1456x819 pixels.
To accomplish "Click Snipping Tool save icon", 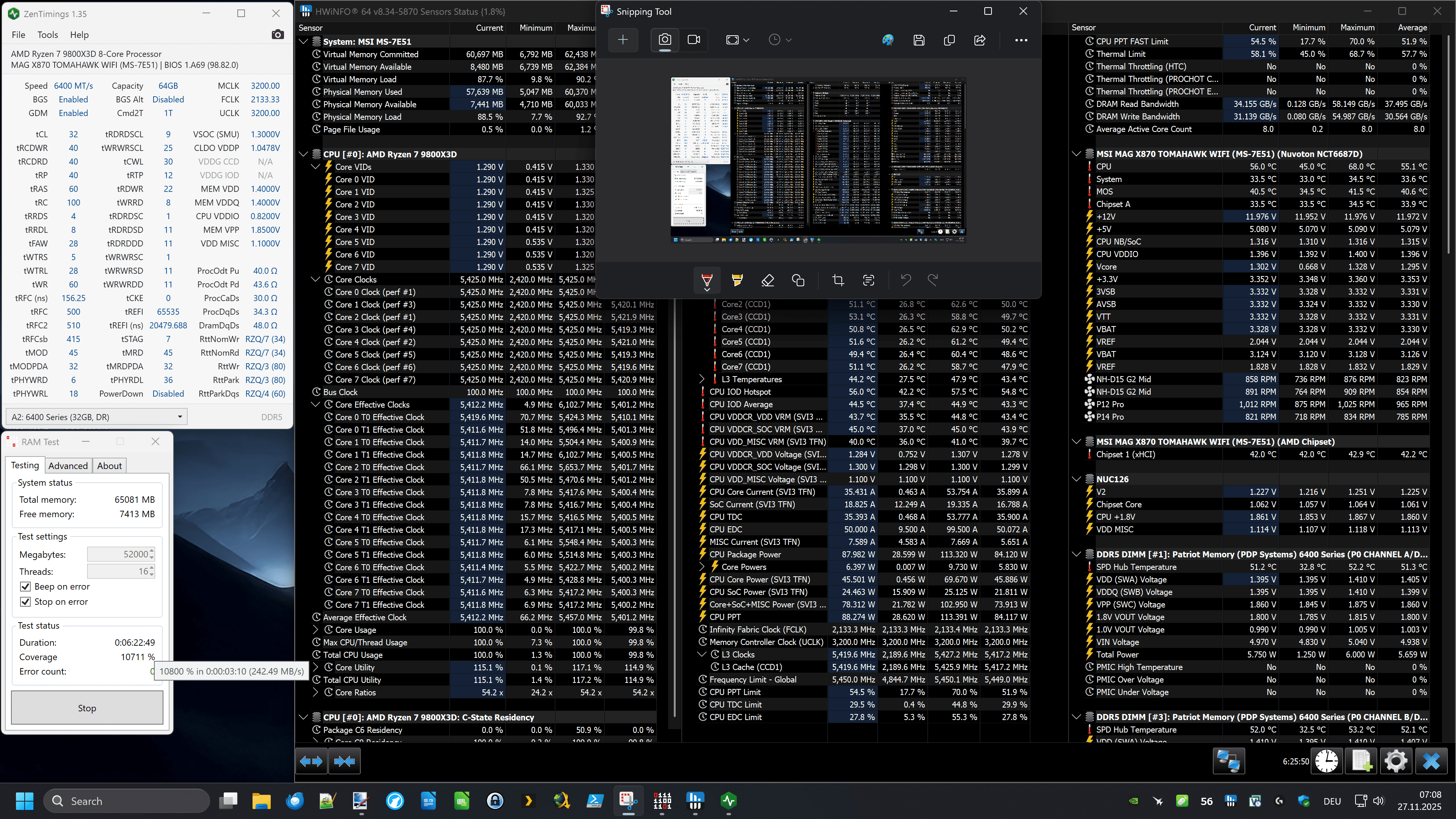I will tap(918, 40).
